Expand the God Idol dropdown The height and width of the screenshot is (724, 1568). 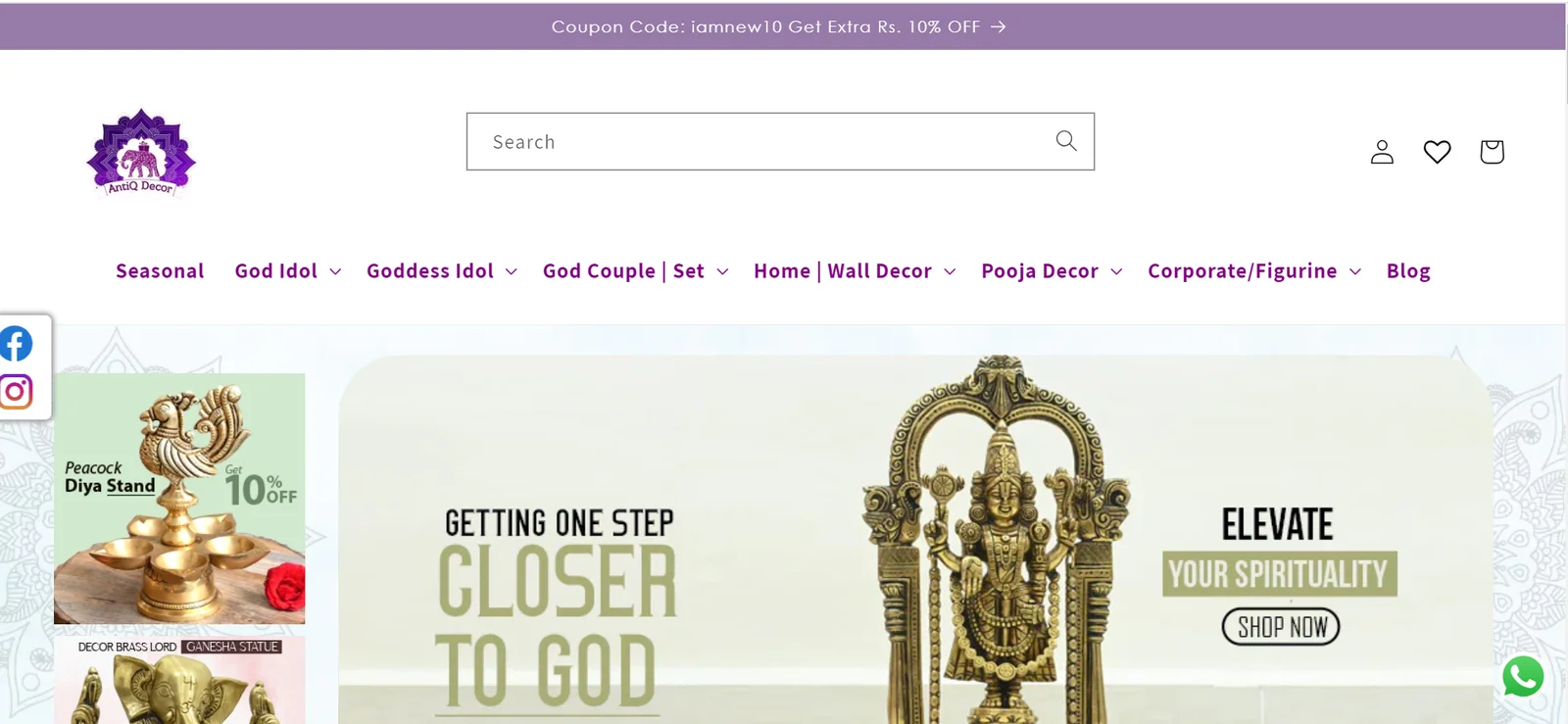click(x=288, y=271)
